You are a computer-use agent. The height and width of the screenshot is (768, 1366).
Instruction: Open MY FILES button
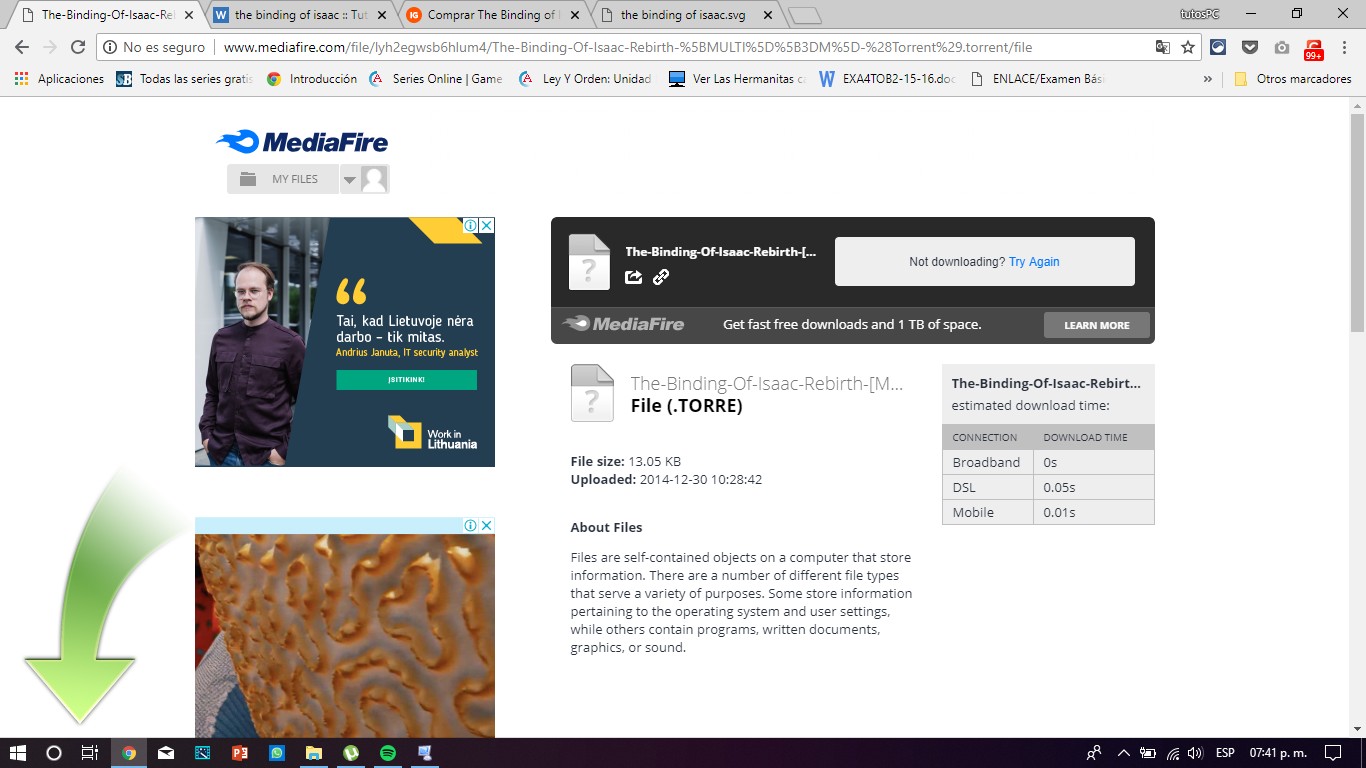tap(283, 179)
